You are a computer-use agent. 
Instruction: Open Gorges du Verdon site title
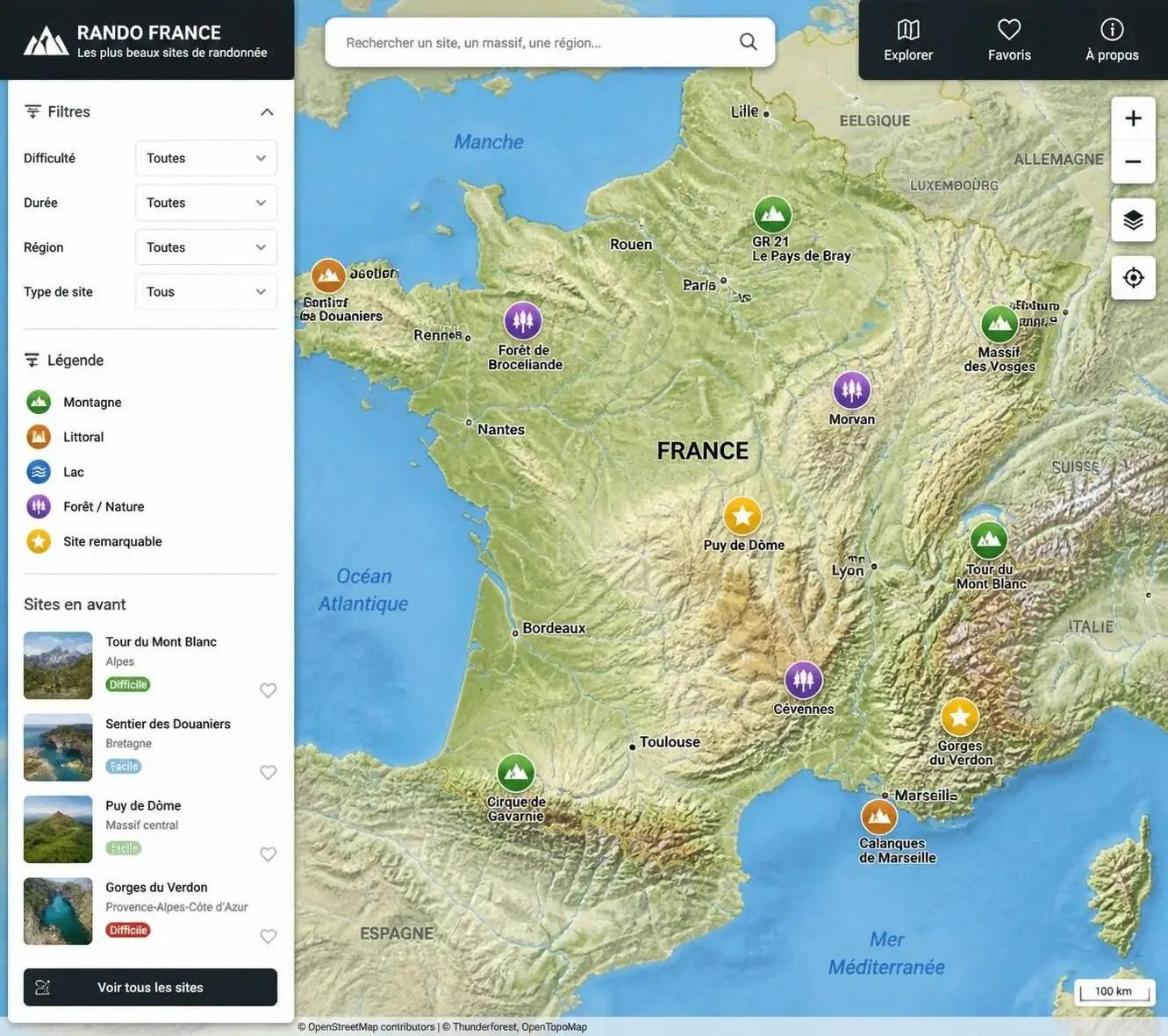[156, 887]
